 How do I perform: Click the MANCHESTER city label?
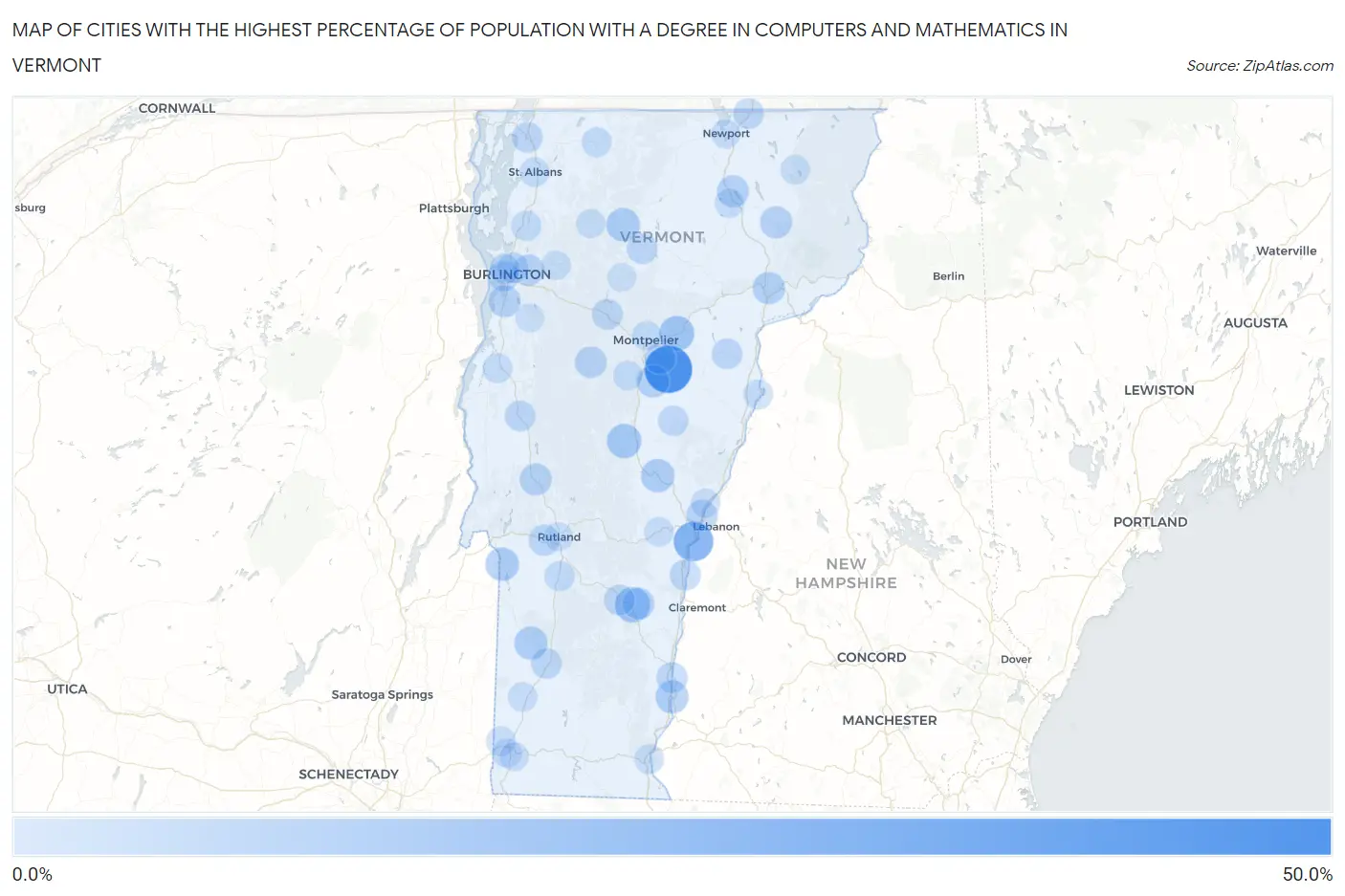tap(890, 721)
